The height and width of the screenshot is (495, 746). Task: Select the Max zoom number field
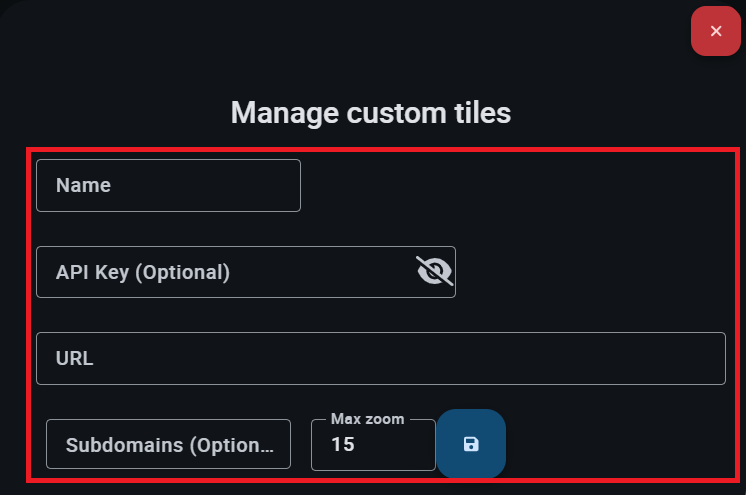click(x=372, y=445)
